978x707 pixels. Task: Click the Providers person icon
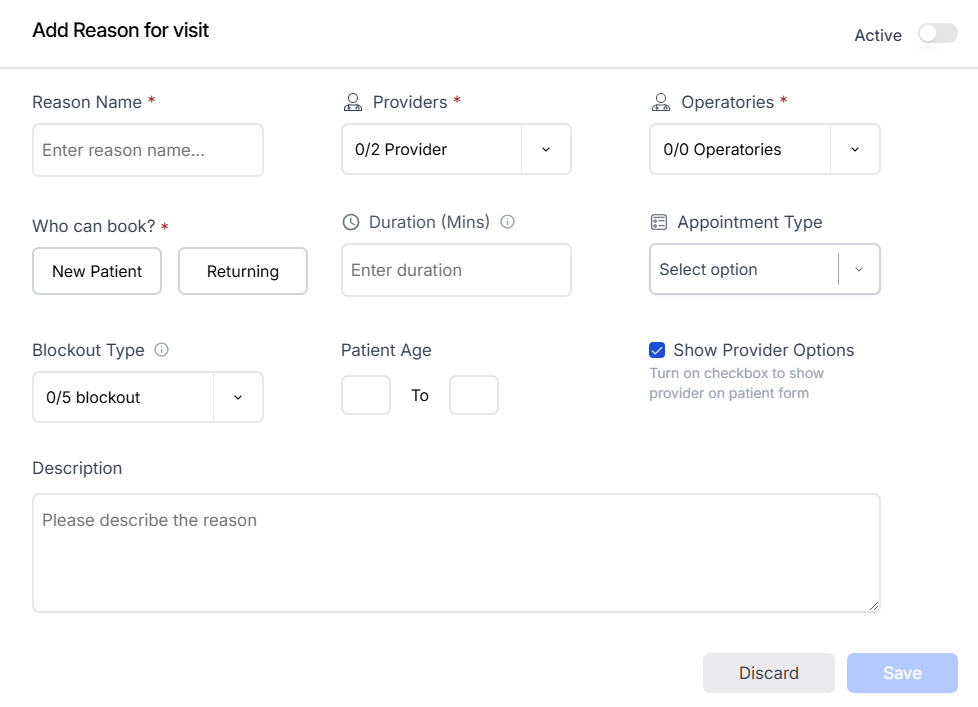click(352, 102)
